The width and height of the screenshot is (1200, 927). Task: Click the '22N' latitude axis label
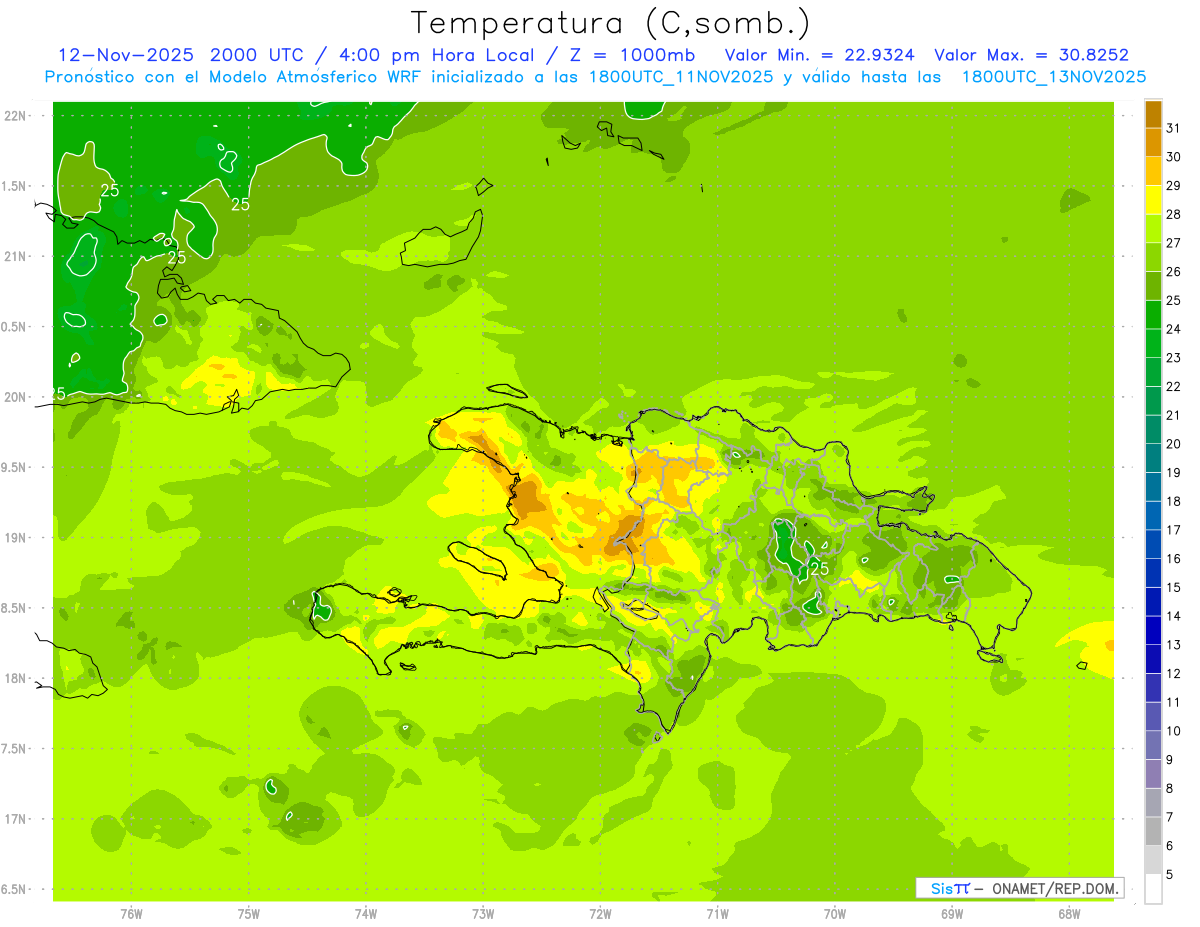[x=15, y=116]
